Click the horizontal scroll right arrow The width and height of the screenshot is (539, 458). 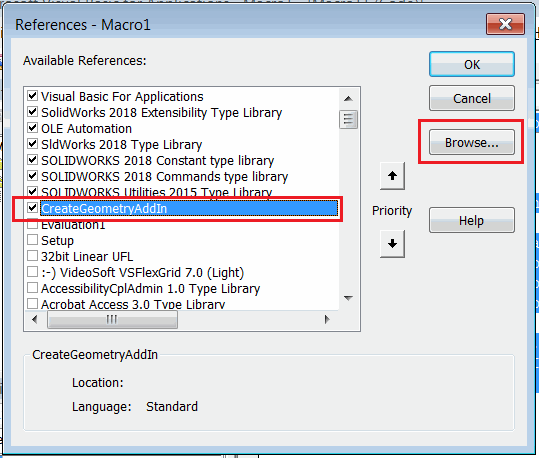pos(327,319)
